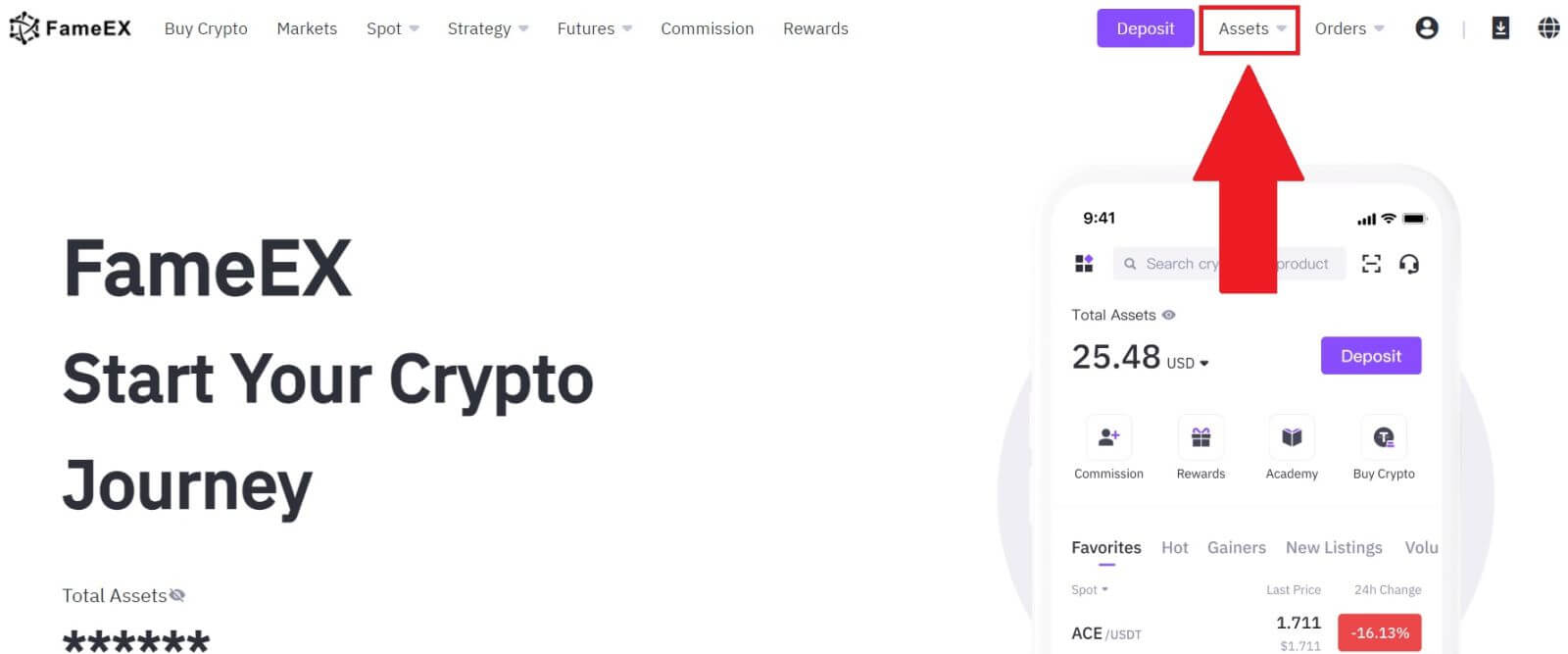Image resolution: width=1568 pixels, height=654 pixels.
Task: Click the QR scan icon beside the search bar
Action: (1370, 263)
